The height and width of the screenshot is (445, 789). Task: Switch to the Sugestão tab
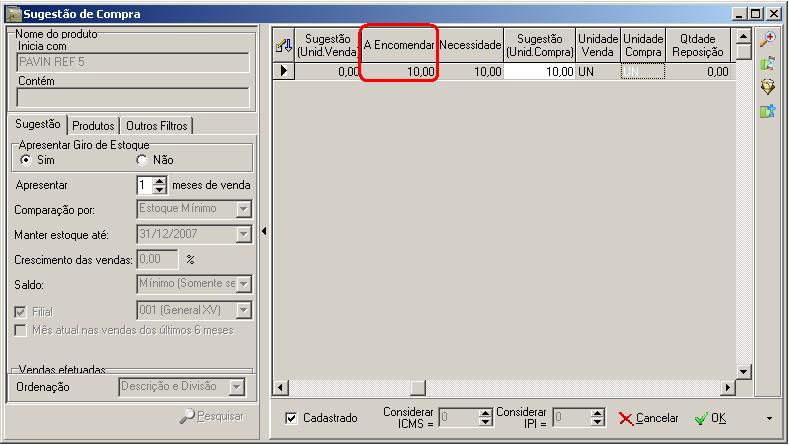tap(38, 124)
